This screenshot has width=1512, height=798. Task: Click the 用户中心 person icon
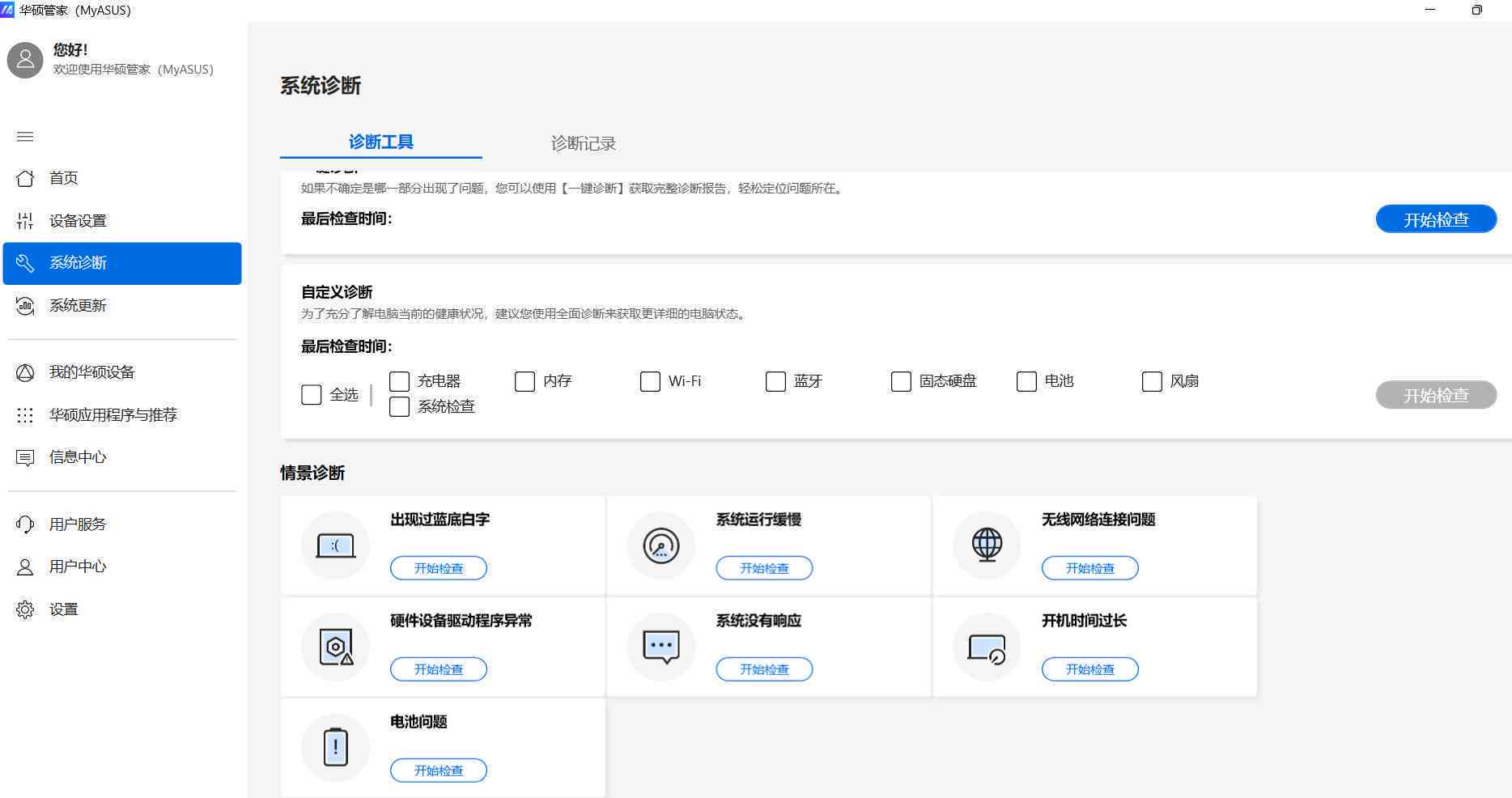(x=25, y=567)
